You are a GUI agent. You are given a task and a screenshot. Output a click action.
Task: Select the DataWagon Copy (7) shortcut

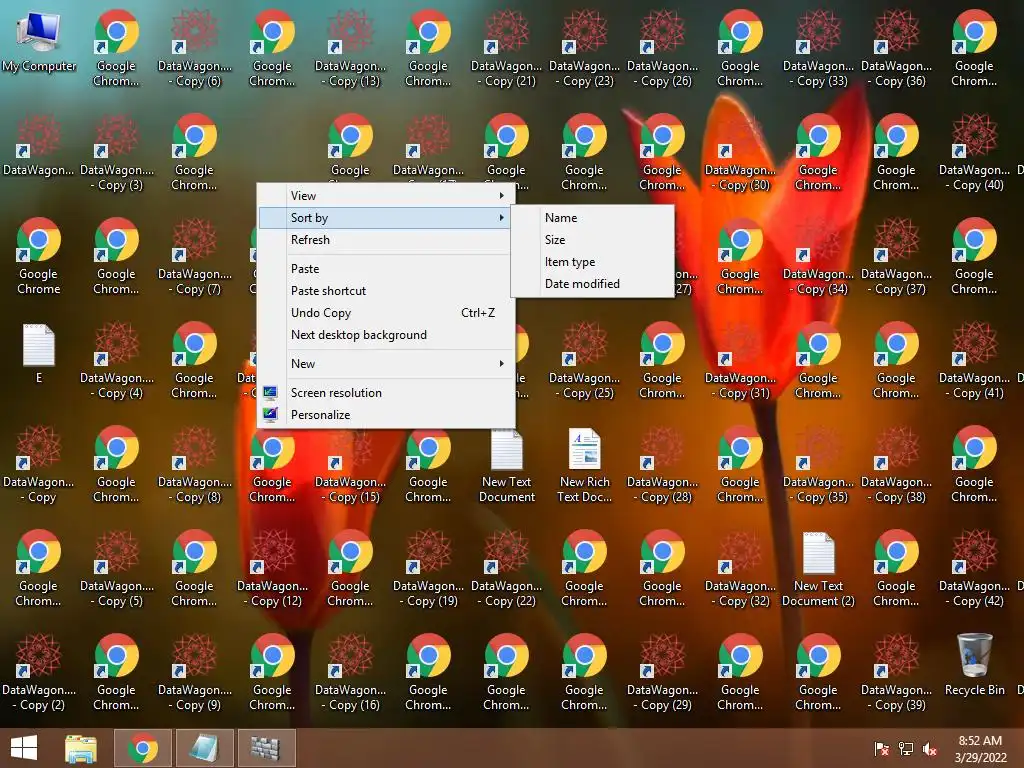(195, 257)
